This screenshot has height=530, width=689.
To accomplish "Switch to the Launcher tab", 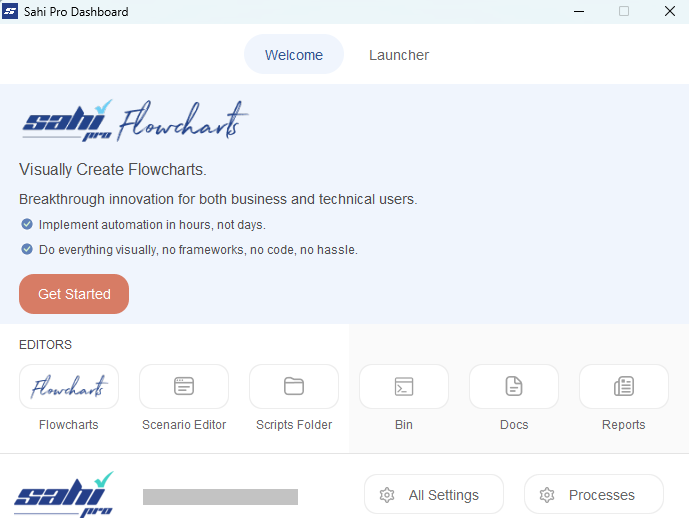I will tap(399, 55).
